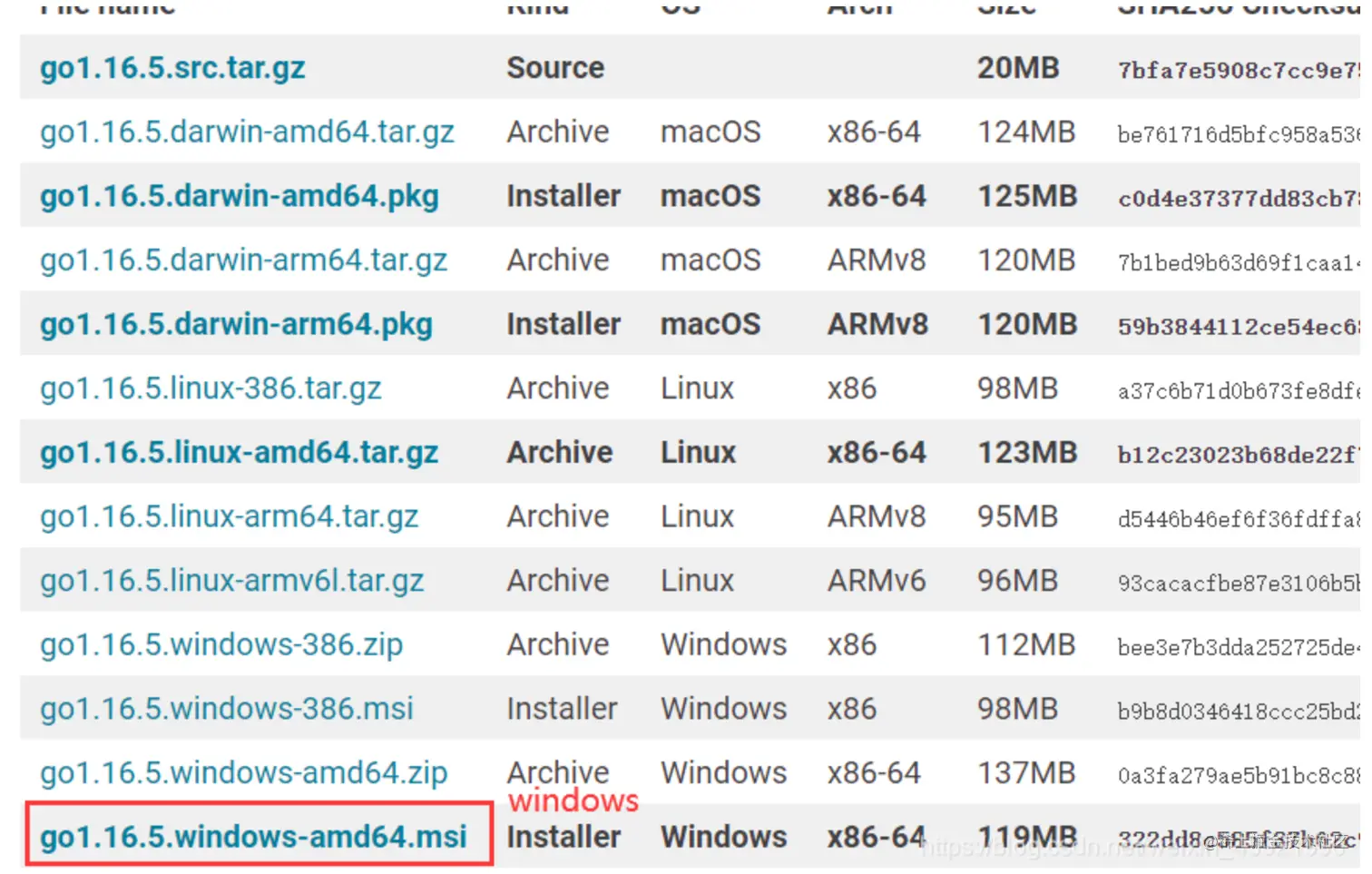Click the checksum beginning with 7bfa7e5908
The width and height of the screenshot is (1372, 874).
(x=1238, y=70)
